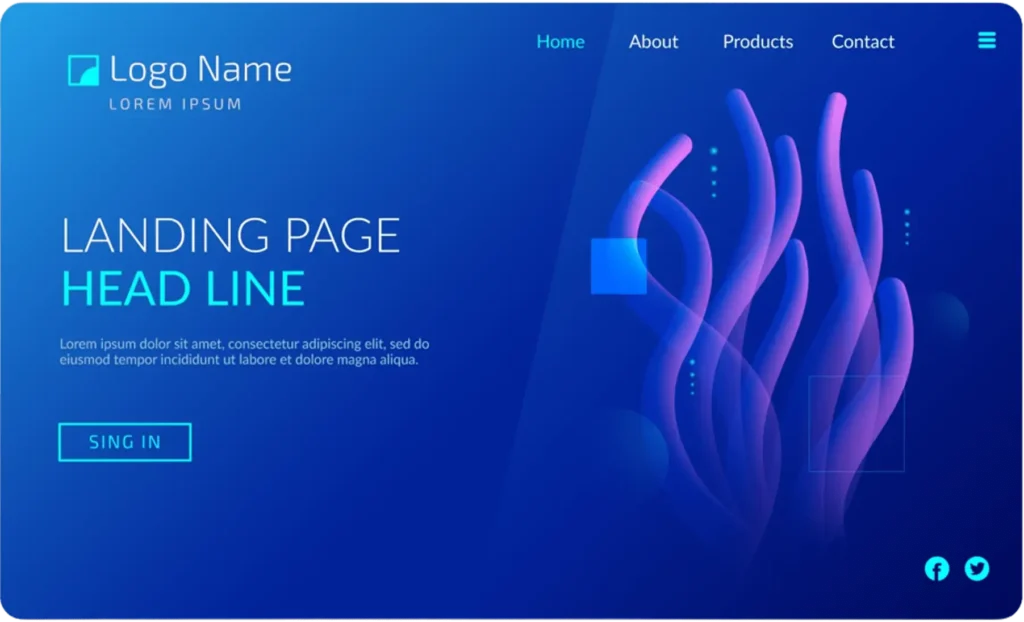Click the dotted column right of tentacles

[907, 227]
